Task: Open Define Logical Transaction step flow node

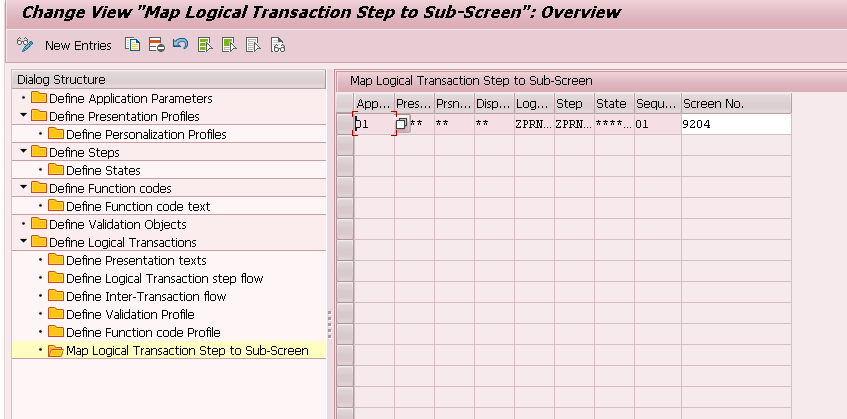Action: point(165,279)
